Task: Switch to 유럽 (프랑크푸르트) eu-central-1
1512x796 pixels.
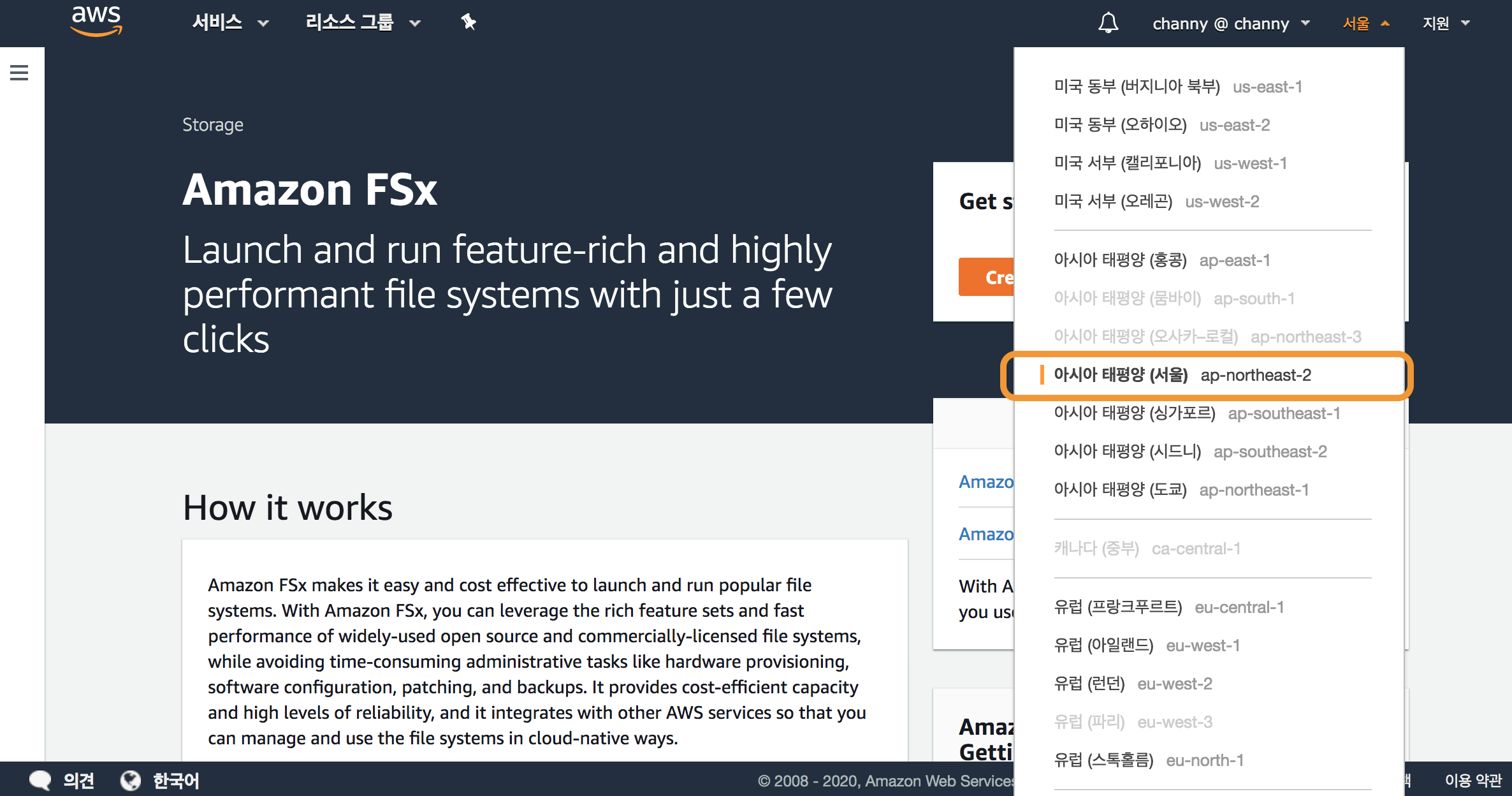Action: [x=1168, y=607]
